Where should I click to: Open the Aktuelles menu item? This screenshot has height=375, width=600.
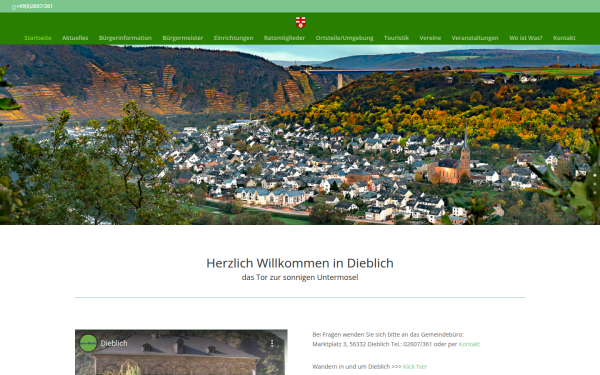(x=75, y=38)
